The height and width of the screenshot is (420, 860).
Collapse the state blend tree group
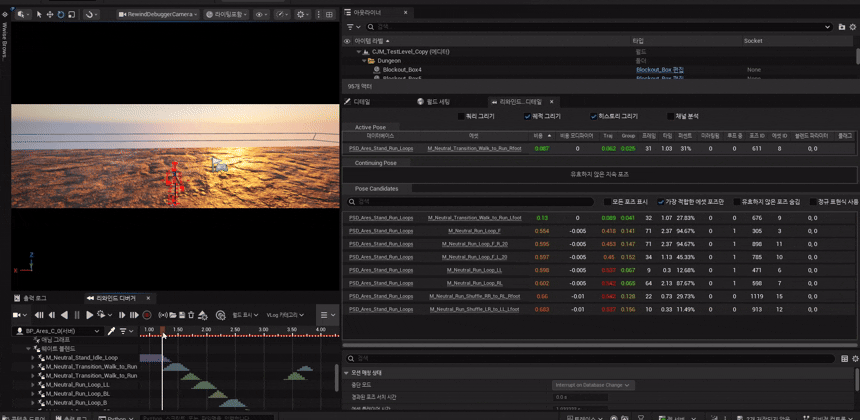coord(29,349)
